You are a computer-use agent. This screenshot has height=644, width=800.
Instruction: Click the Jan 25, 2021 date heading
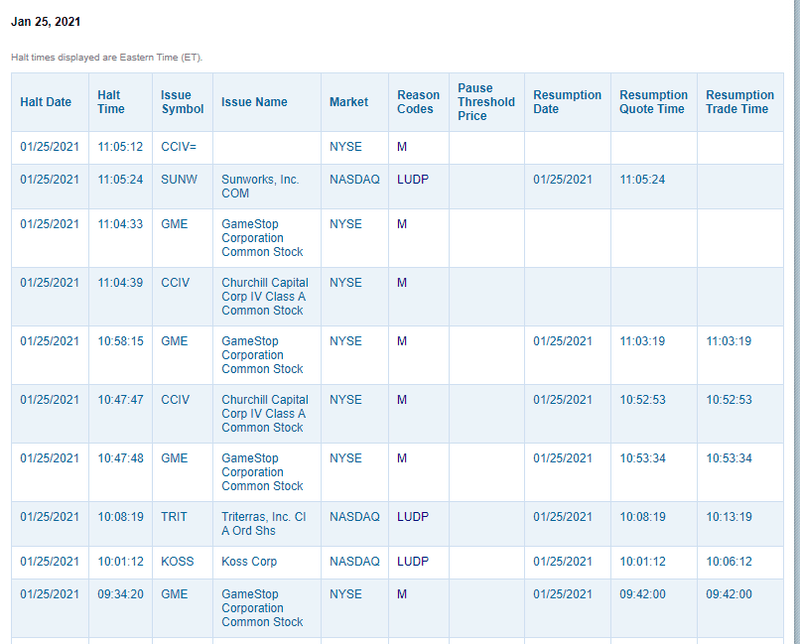coord(46,22)
